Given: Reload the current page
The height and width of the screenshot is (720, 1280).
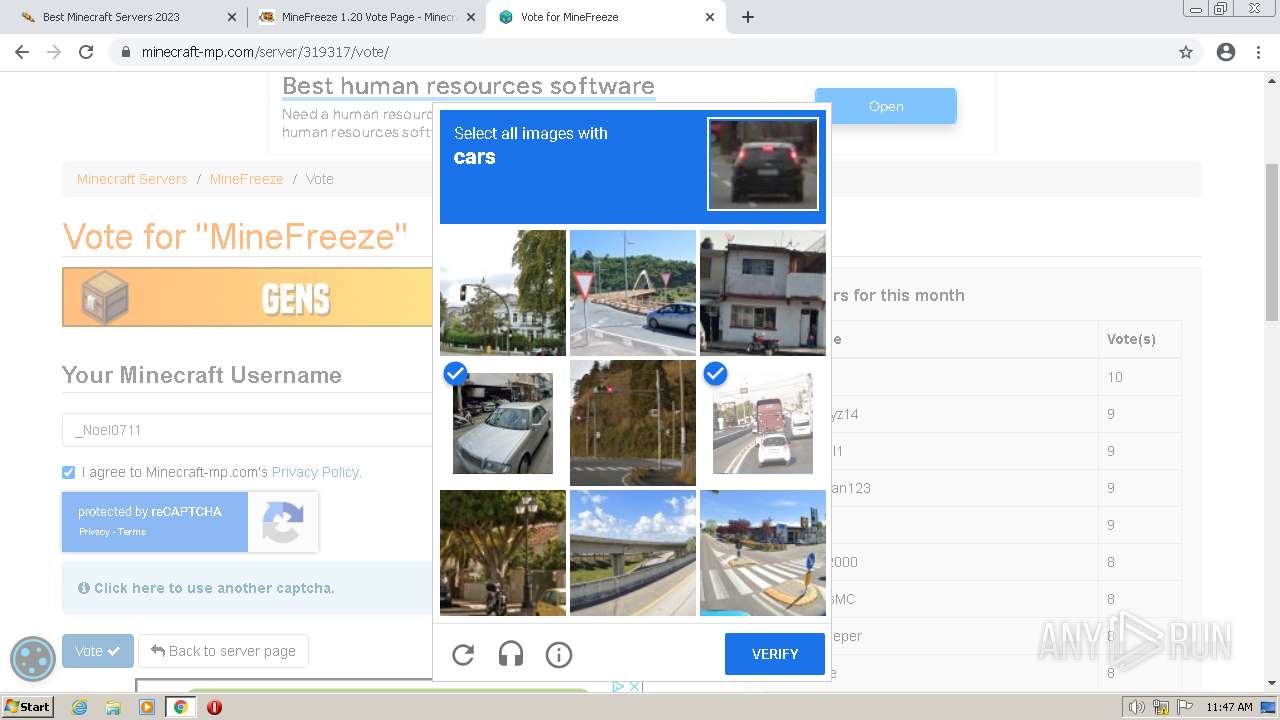Looking at the screenshot, I should pyautogui.click(x=86, y=52).
